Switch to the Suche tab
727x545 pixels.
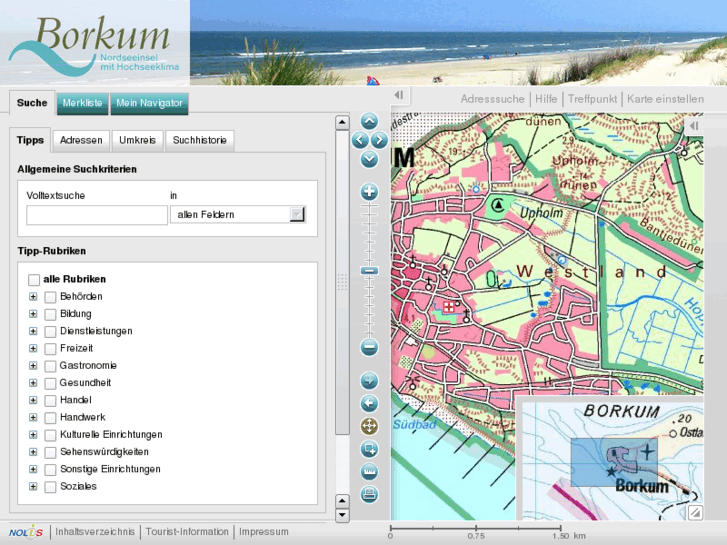click(x=32, y=103)
